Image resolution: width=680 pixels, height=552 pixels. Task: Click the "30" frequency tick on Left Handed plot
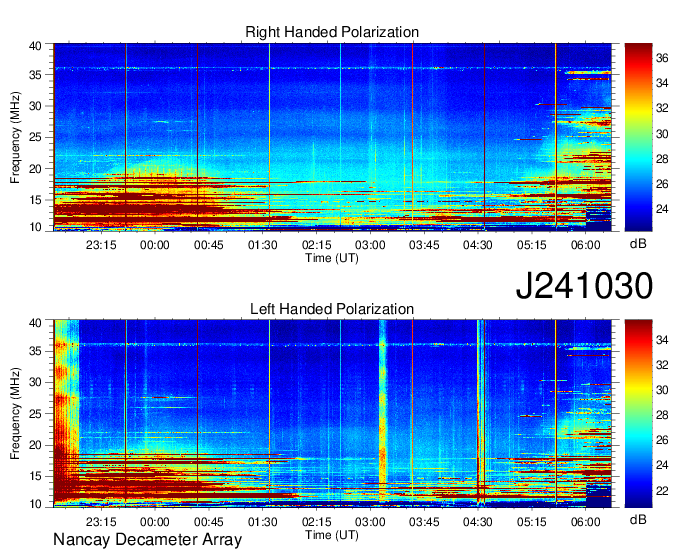coord(35,382)
